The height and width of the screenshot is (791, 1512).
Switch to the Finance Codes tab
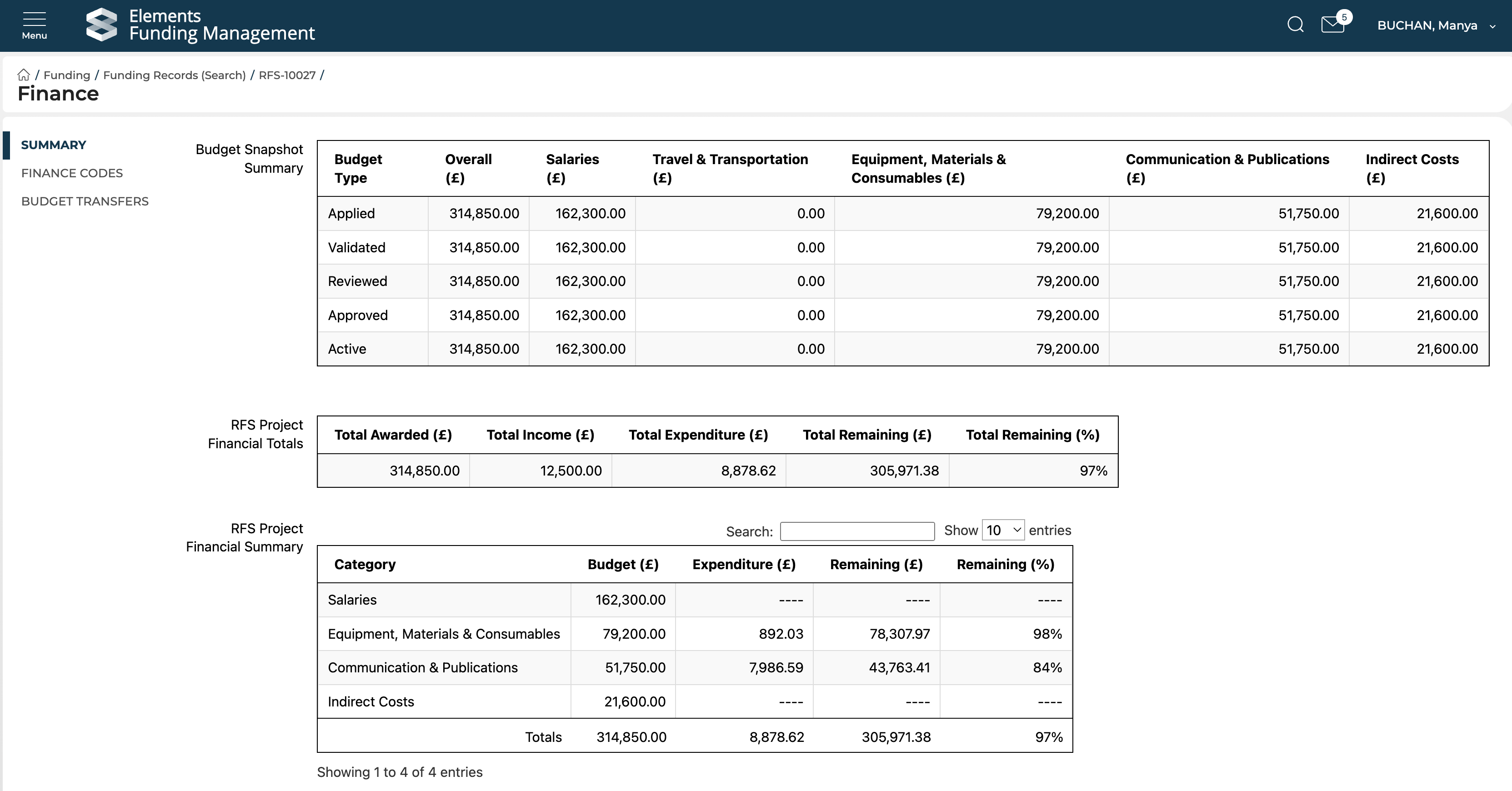point(72,173)
